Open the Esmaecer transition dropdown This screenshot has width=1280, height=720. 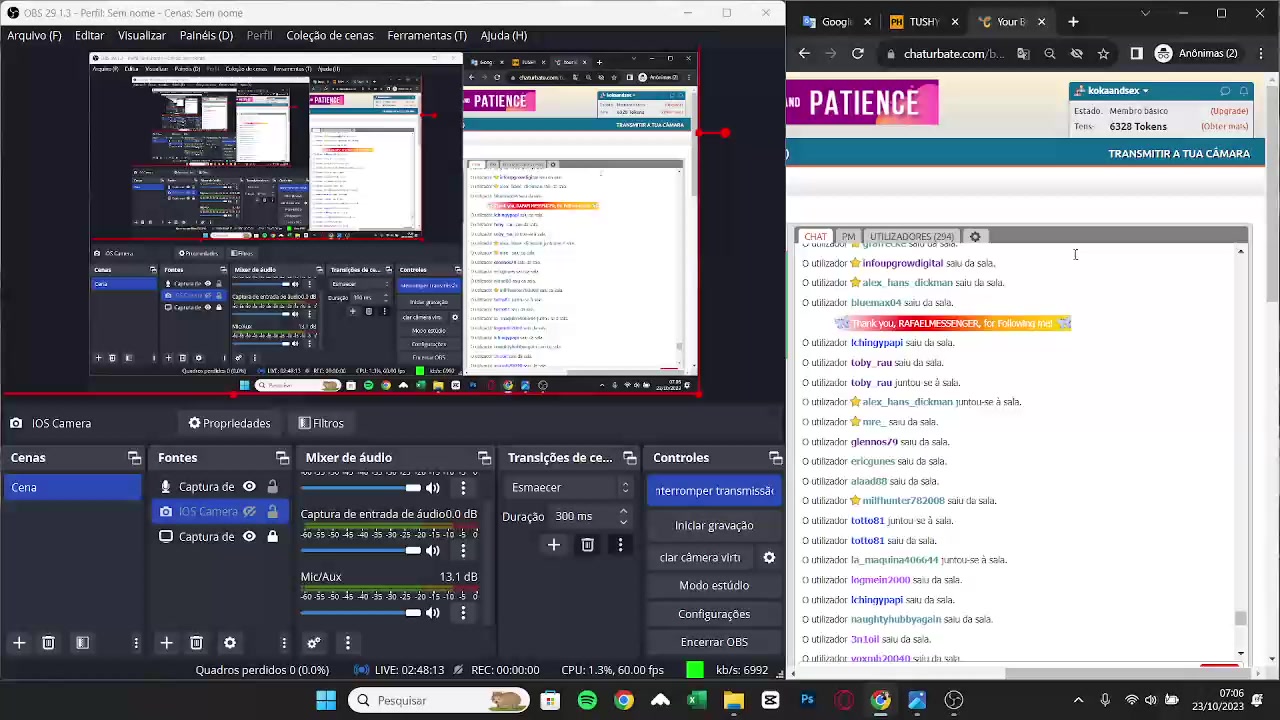point(570,487)
